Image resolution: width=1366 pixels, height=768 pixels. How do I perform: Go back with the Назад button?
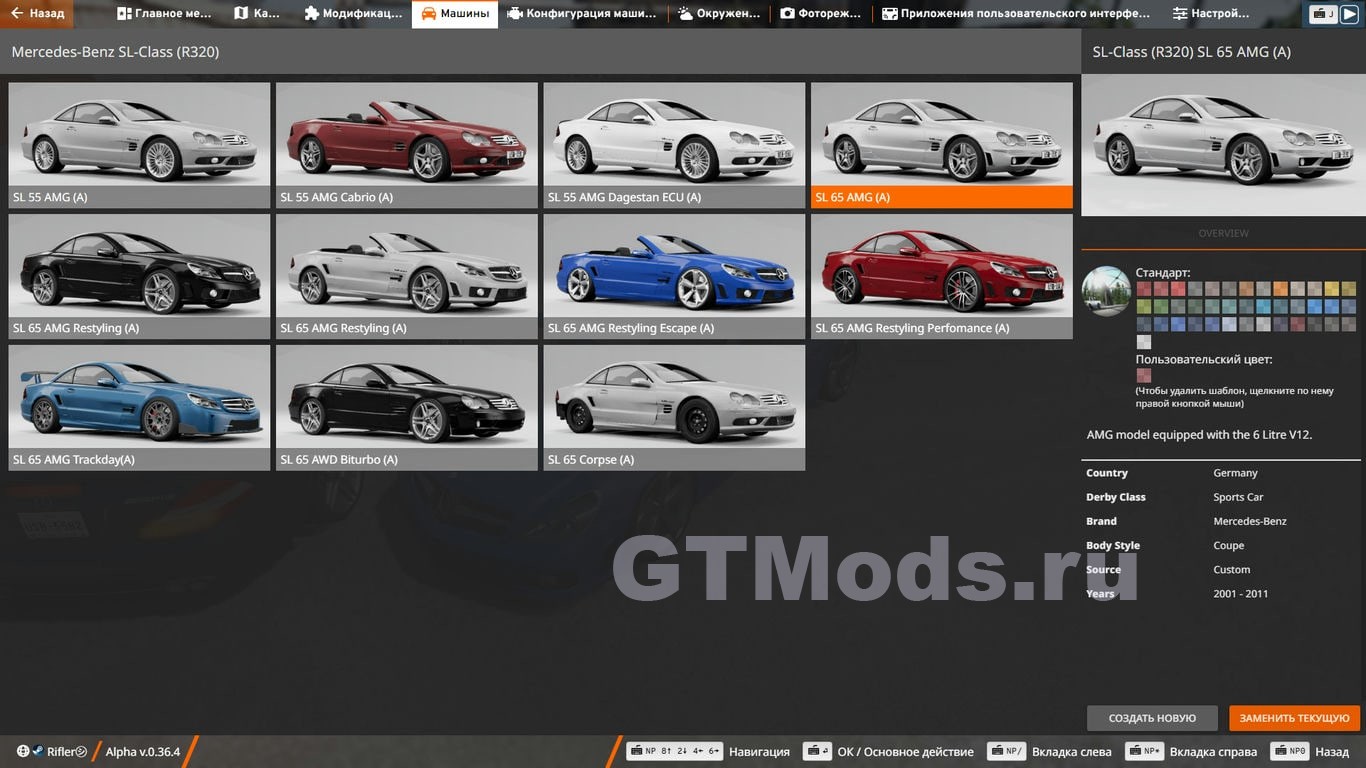tap(37, 14)
